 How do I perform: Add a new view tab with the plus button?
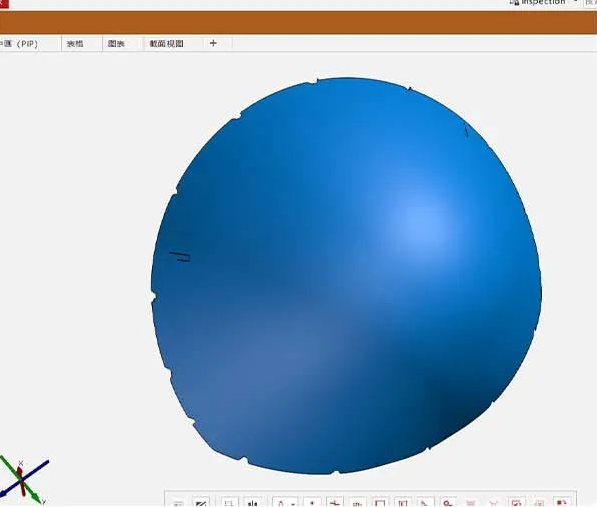(x=213, y=43)
